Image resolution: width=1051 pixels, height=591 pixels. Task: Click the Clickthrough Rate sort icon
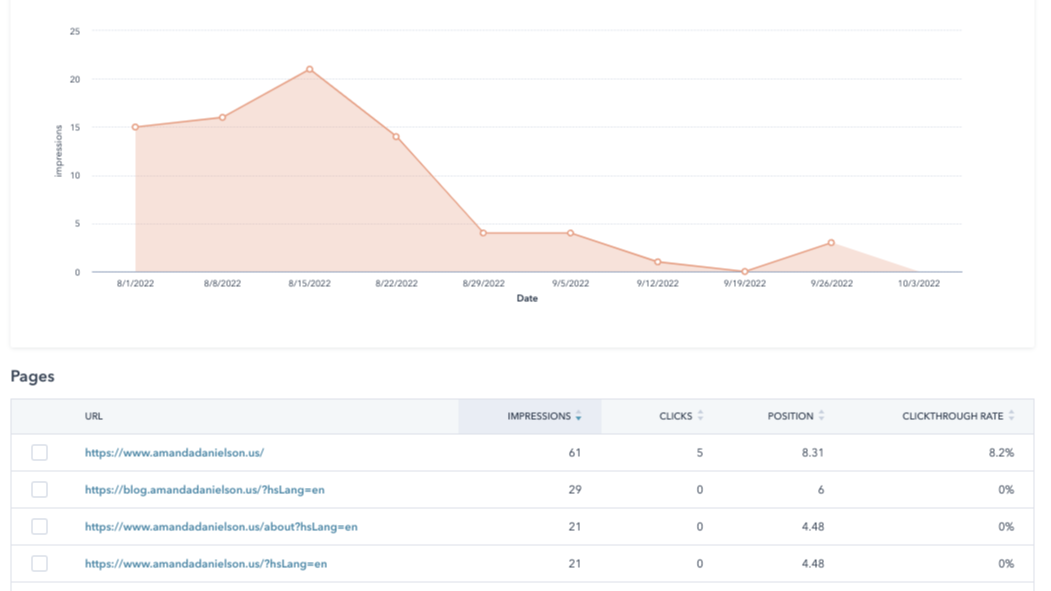(x=1012, y=416)
